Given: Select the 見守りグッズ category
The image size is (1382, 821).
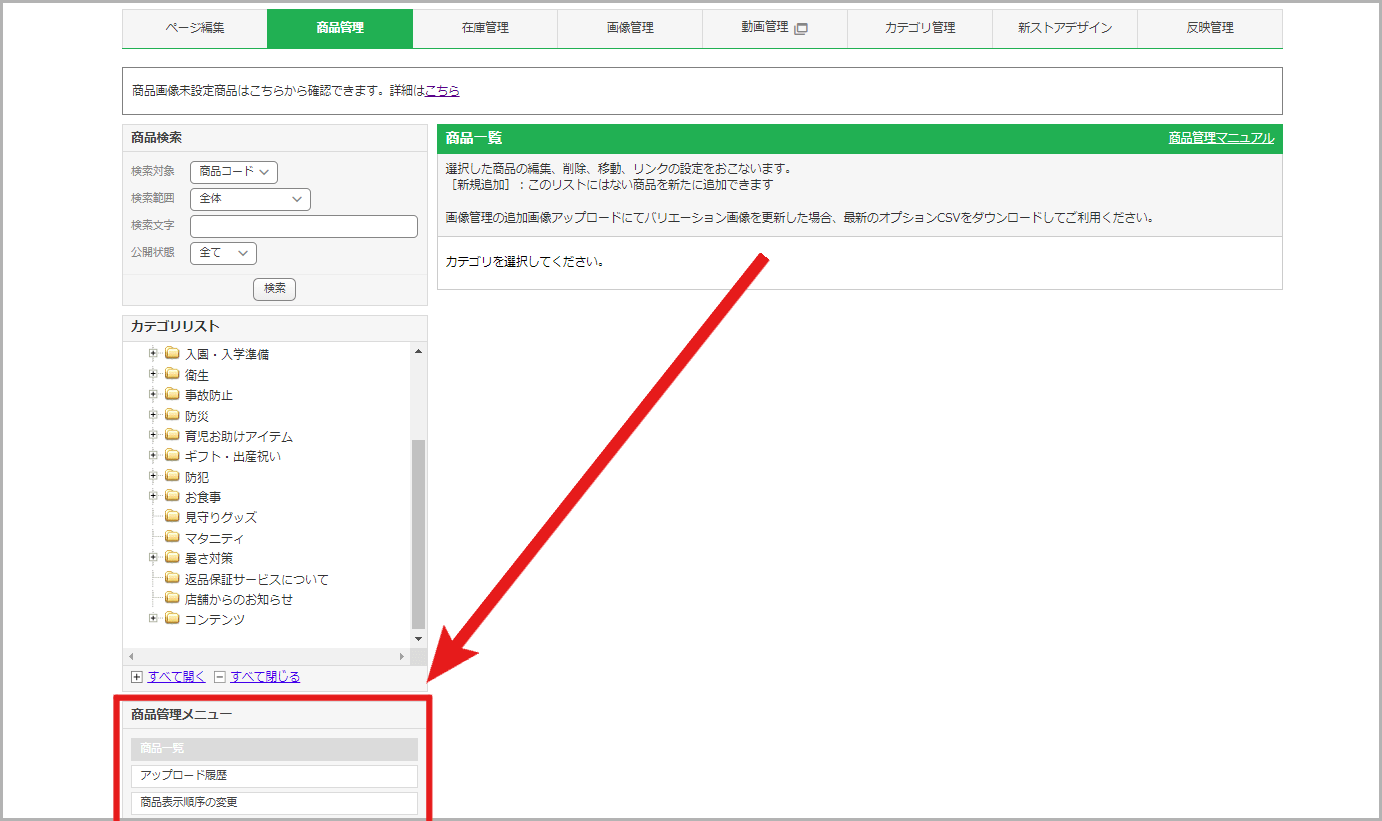Looking at the screenshot, I should pos(221,518).
